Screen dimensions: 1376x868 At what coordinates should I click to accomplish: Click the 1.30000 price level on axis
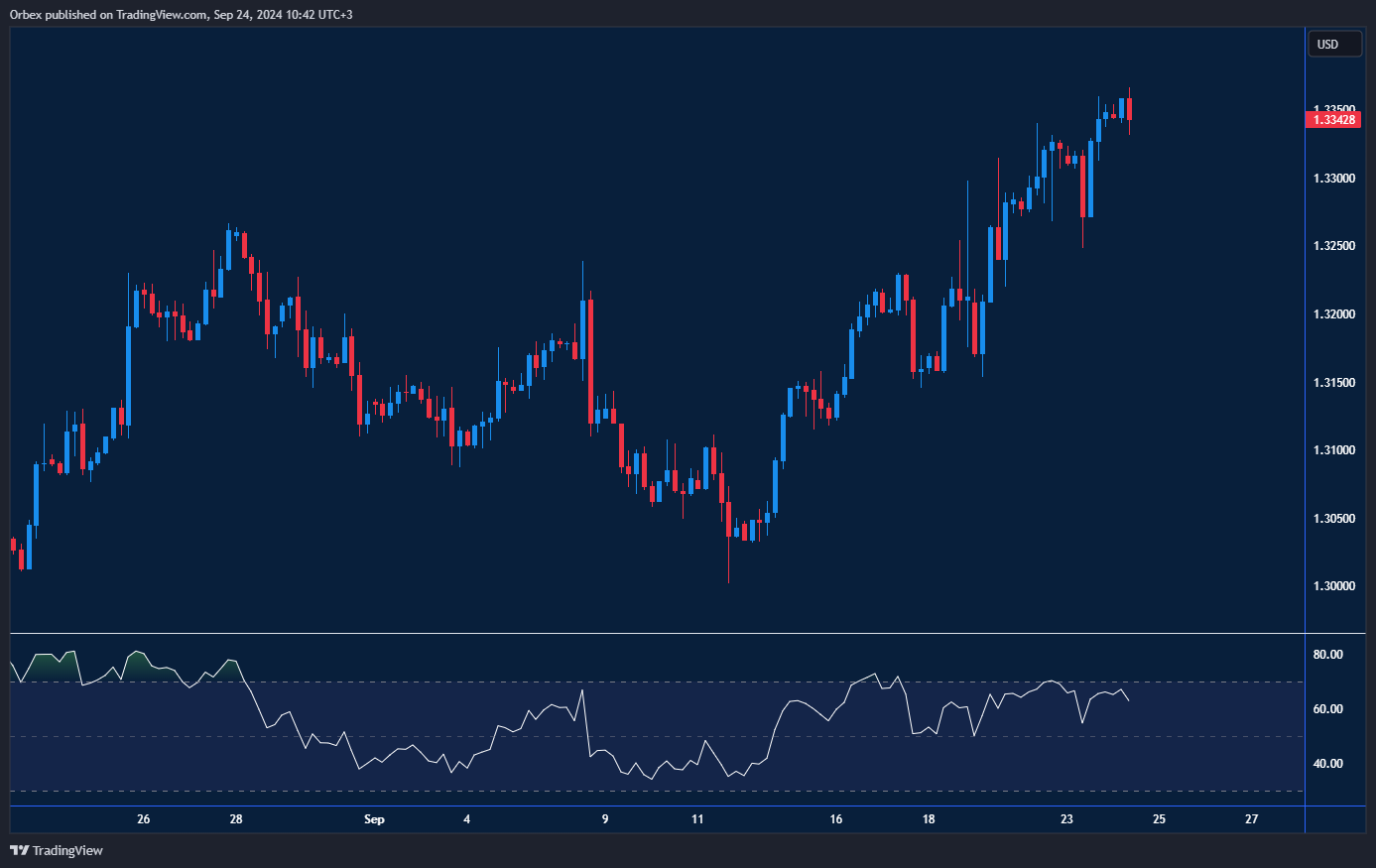(x=1333, y=586)
